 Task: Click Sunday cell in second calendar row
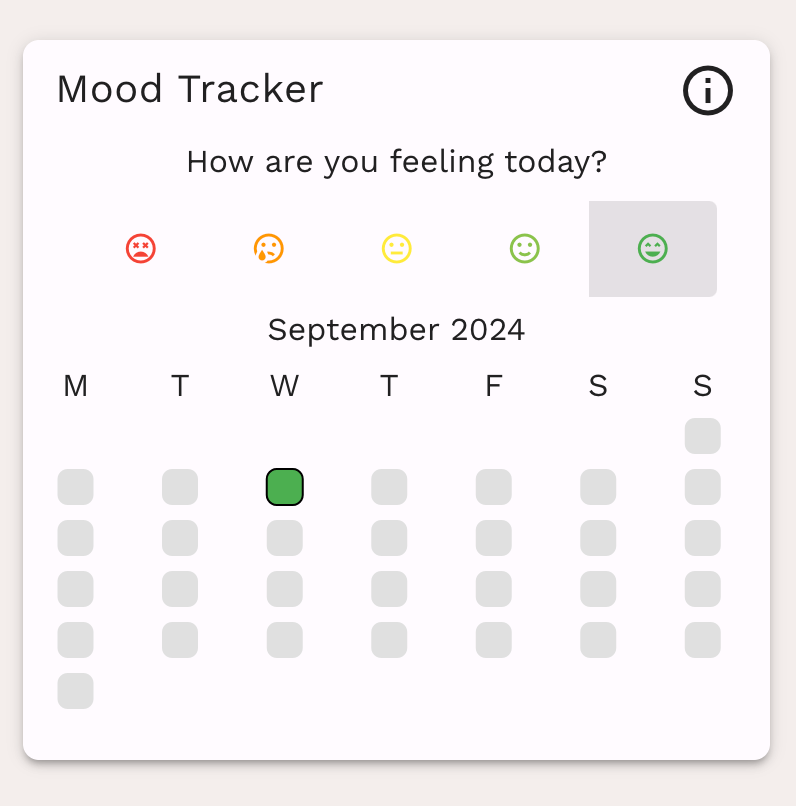[702, 487]
